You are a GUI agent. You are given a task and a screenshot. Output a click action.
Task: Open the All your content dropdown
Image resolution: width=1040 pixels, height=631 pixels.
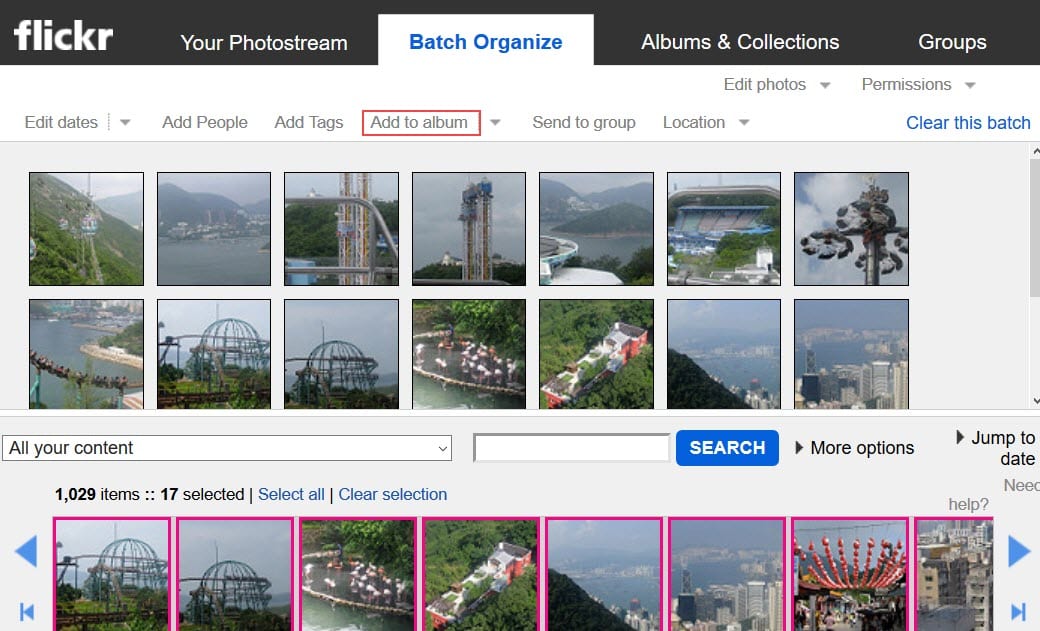227,448
